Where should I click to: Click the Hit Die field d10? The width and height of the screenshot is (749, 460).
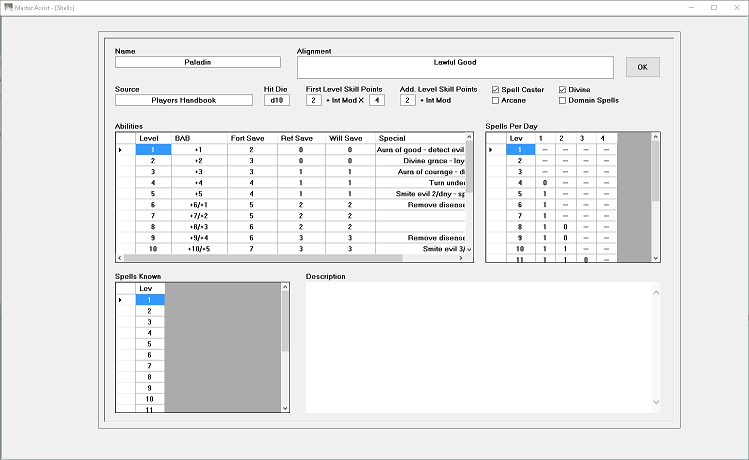tap(277, 100)
